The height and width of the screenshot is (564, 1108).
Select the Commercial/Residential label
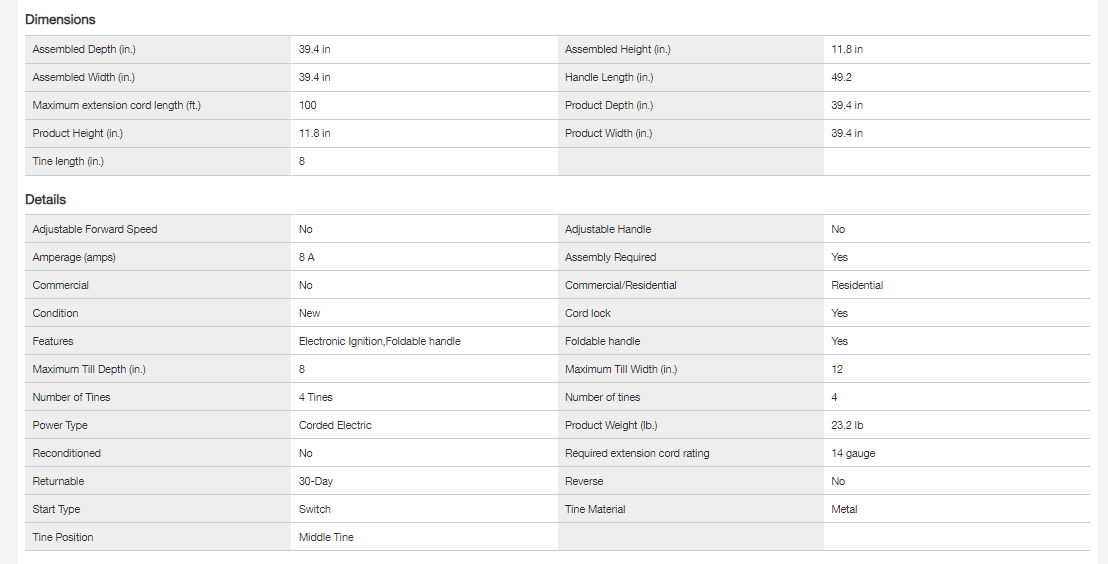[620, 285]
